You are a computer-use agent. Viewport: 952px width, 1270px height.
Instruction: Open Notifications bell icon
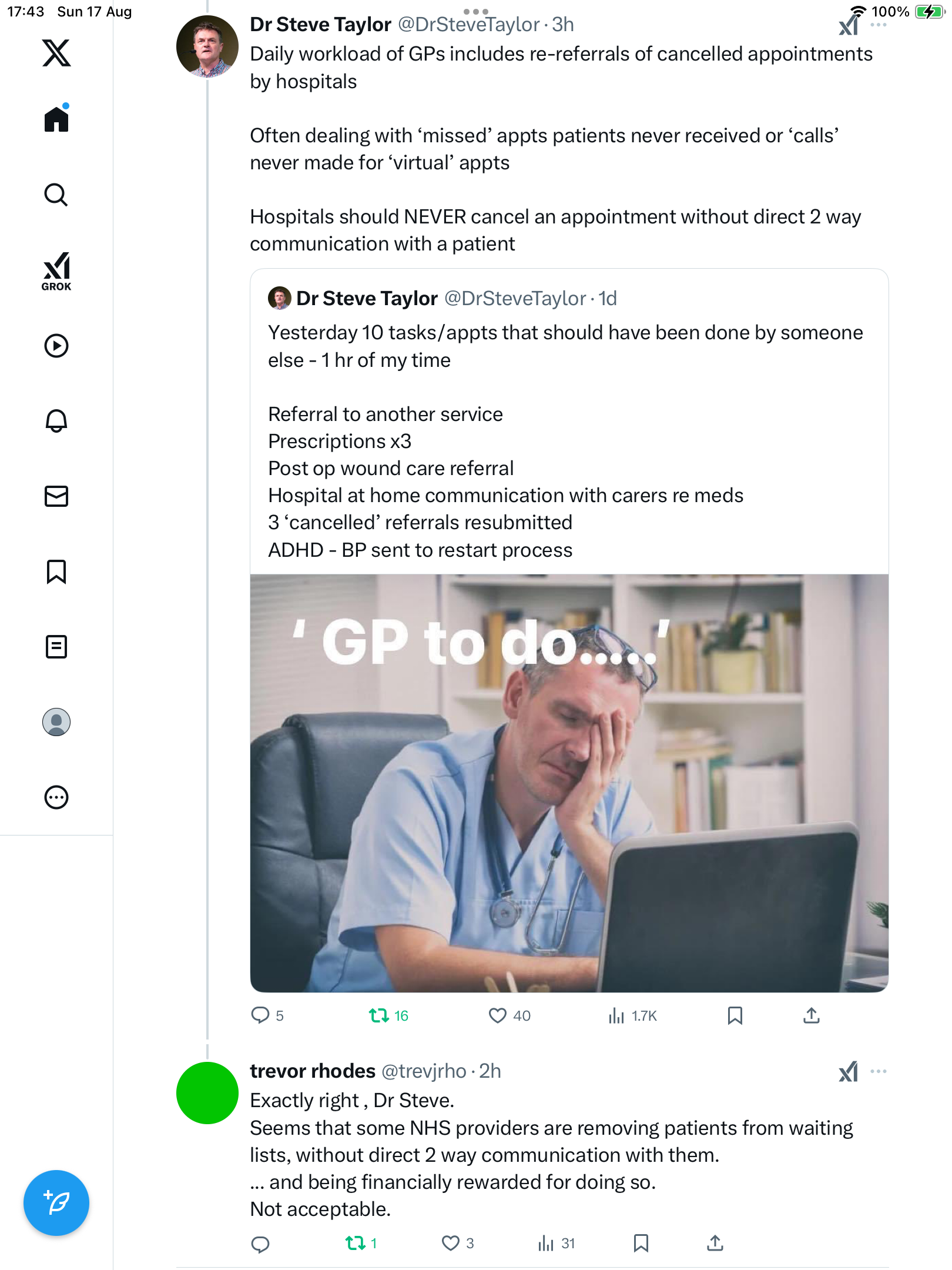(56, 421)
